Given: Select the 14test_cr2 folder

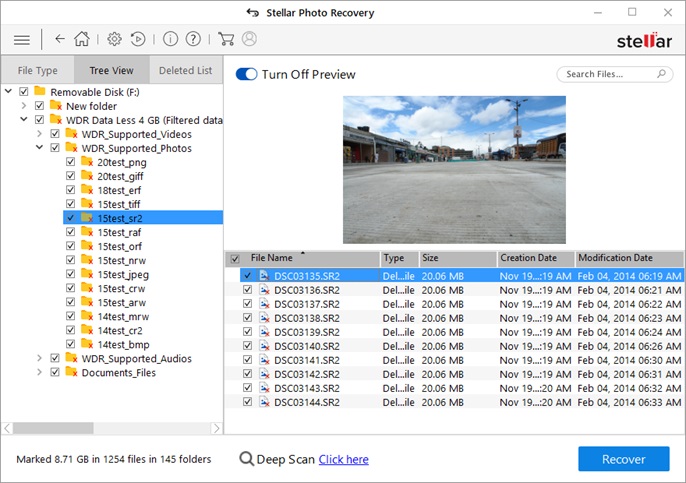Looking at the screenshot, I should (x=120, y=330).
